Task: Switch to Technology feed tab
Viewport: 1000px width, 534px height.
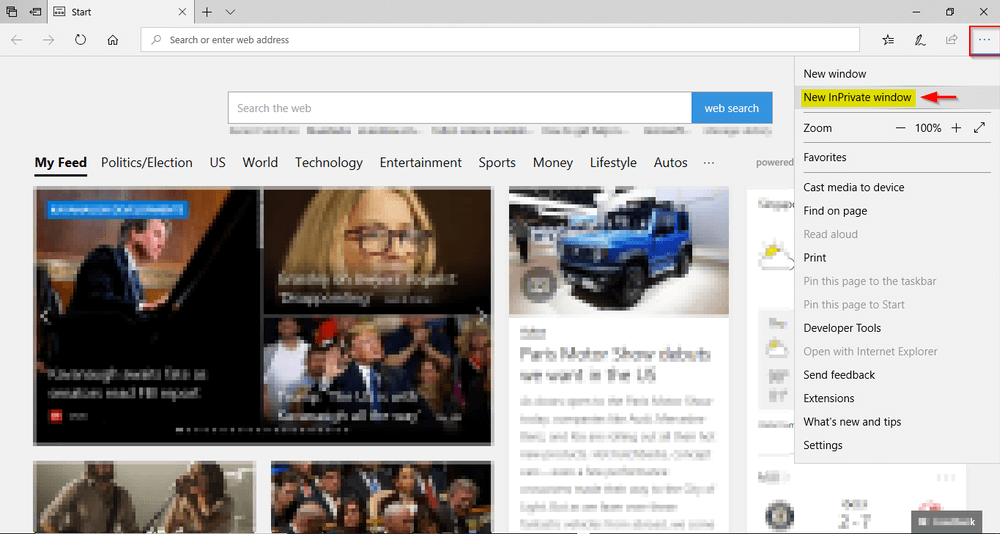Action: 328,163
